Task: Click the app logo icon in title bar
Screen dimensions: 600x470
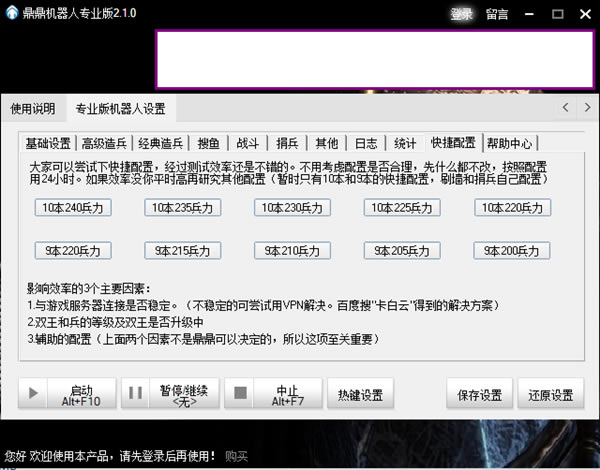Action: tap(12, 13)
